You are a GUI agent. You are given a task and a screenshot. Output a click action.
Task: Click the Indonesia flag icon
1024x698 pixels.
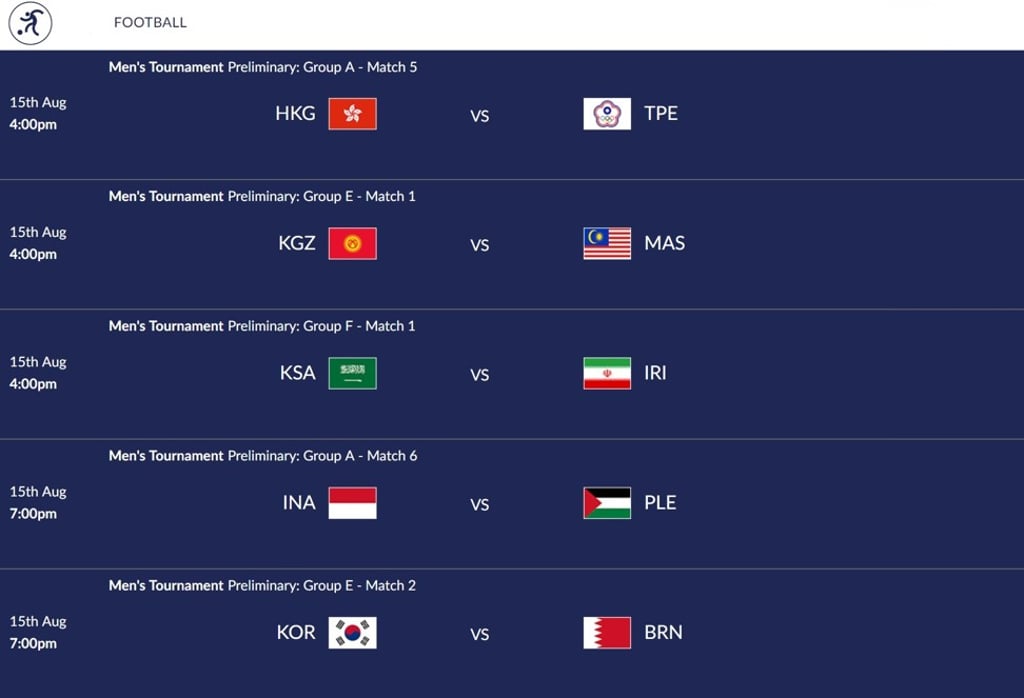tap(352, 503)
